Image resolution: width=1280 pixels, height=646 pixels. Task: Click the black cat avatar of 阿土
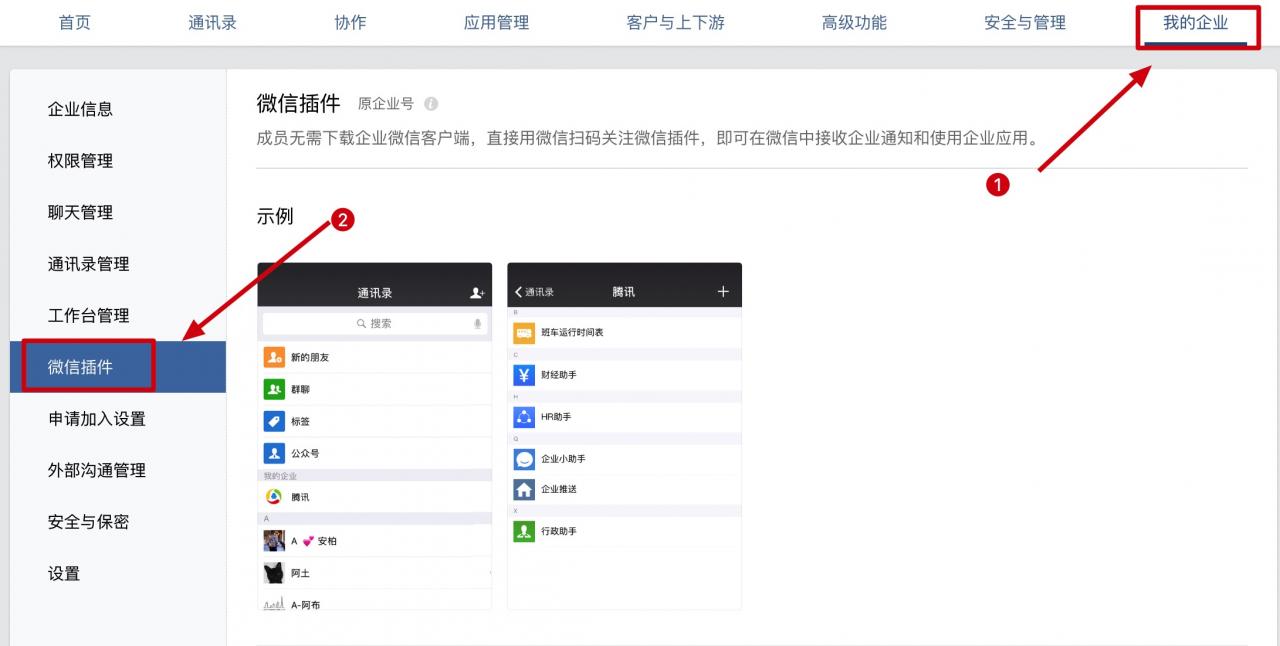[274, 573]
